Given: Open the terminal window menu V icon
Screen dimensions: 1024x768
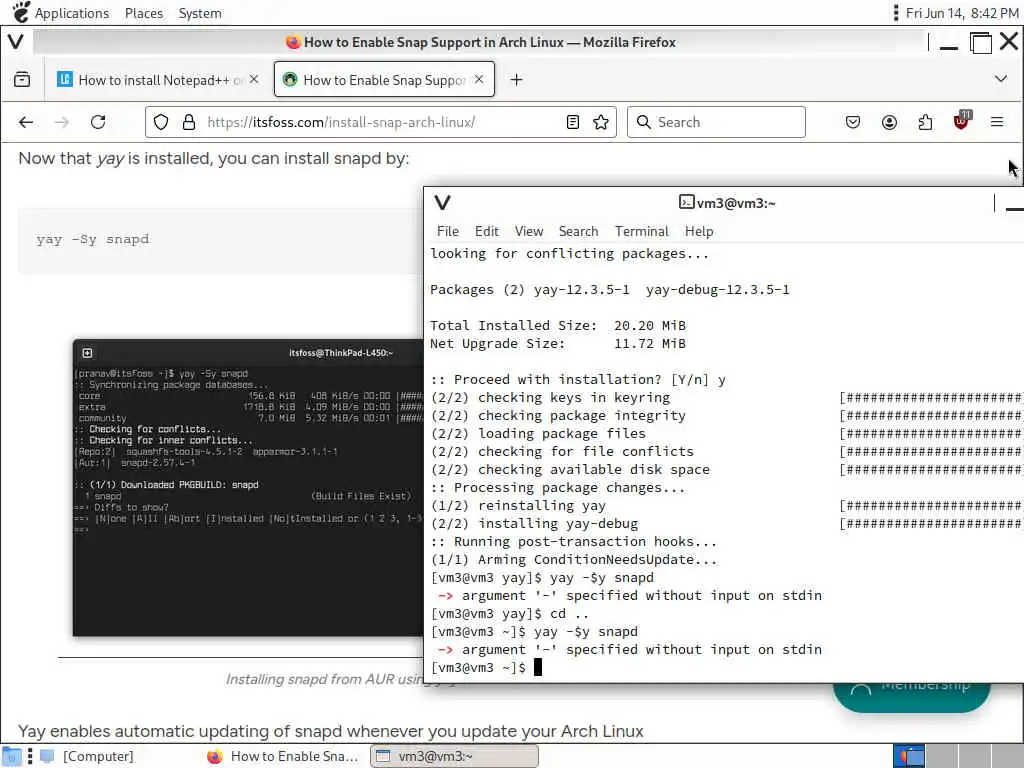Looking at the screenshot, I should [442, 202].
